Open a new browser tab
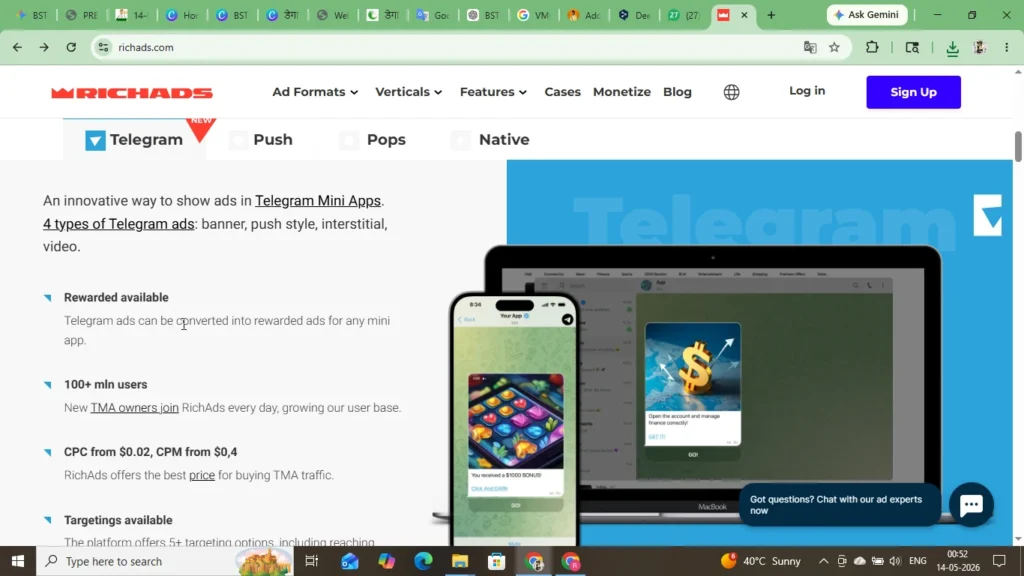The image size is (1024, 576). point(771,15)
